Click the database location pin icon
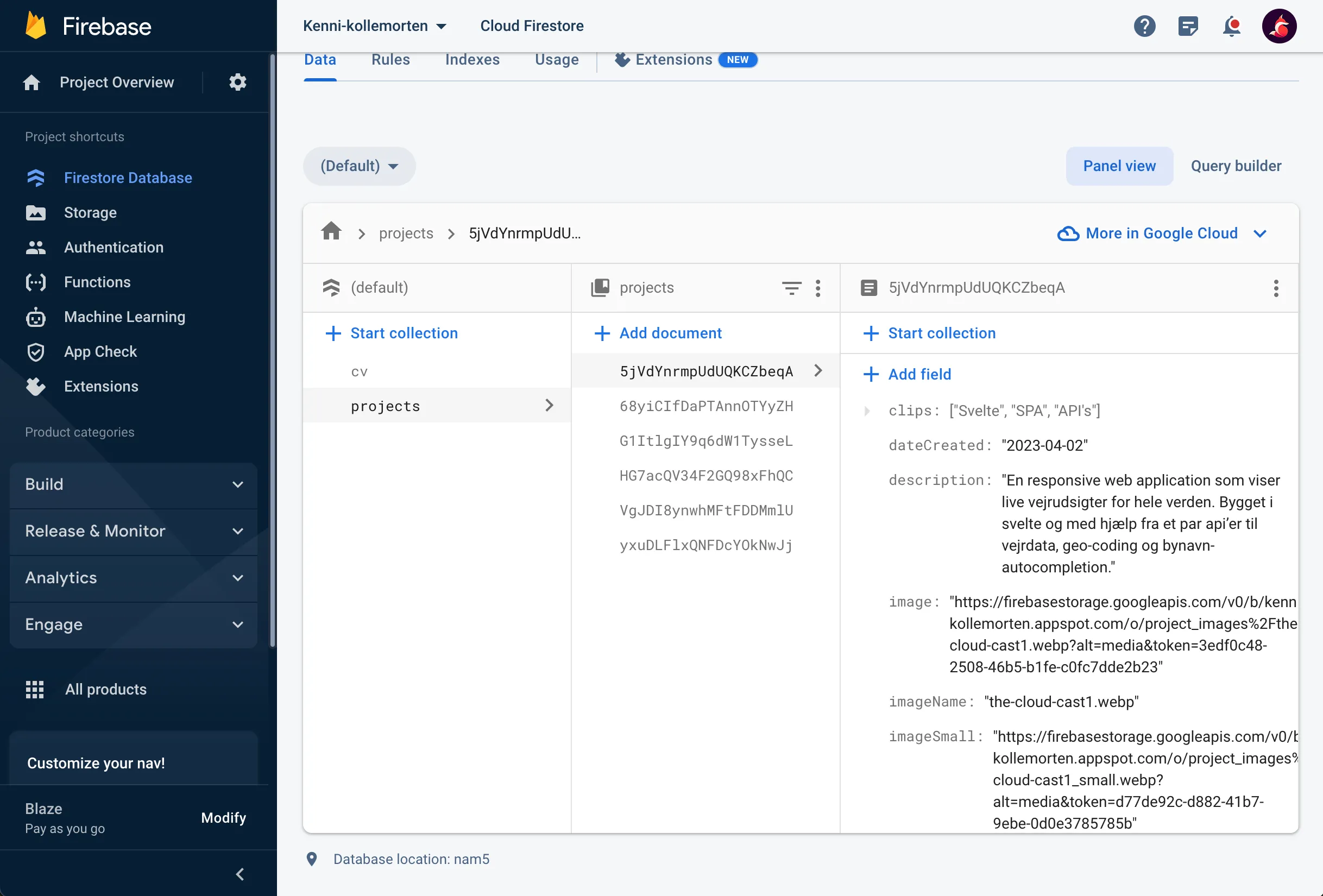The image size is (1323, 896). [x=311, y=859]
